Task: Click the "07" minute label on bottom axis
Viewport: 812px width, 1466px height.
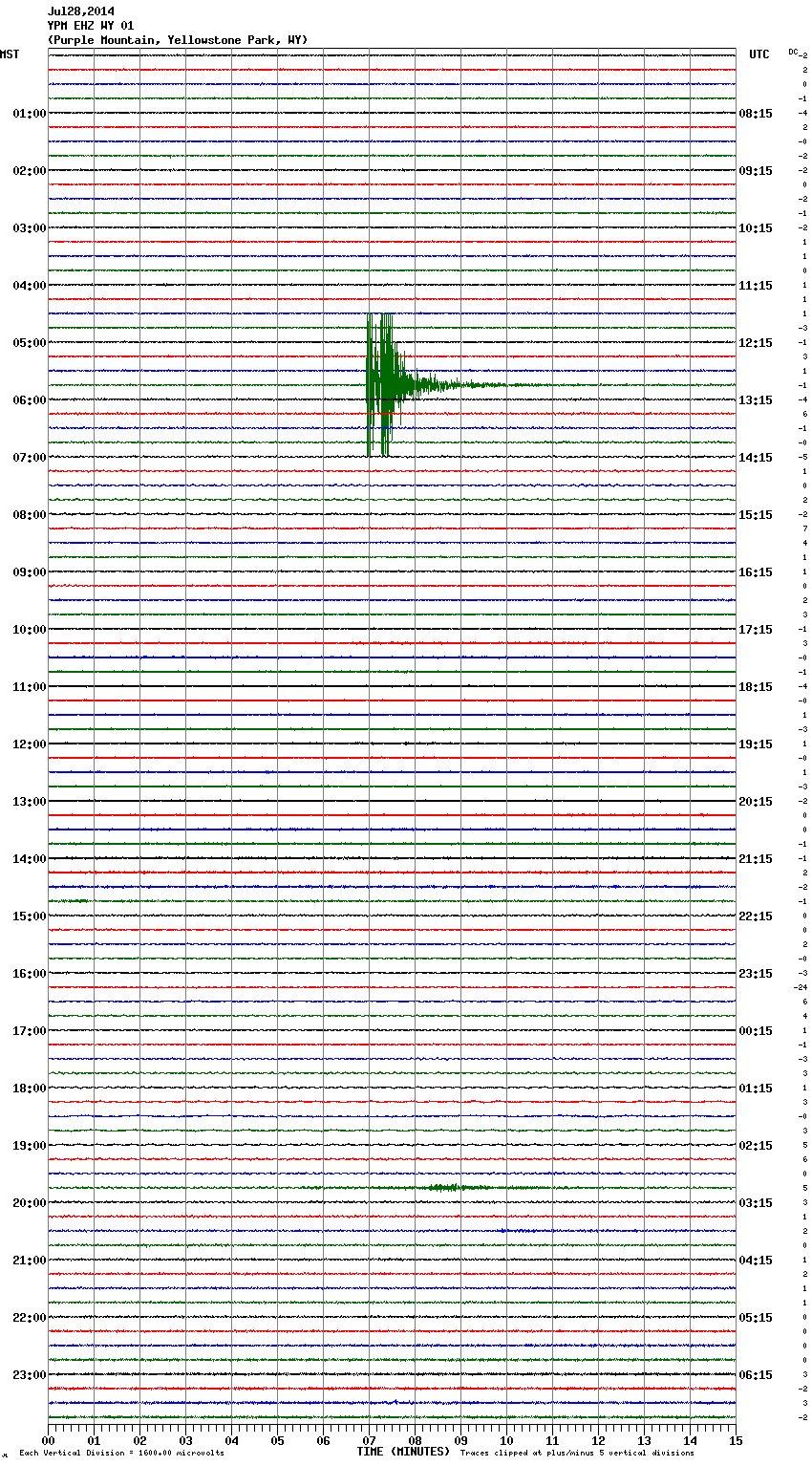Action: 369,1440
